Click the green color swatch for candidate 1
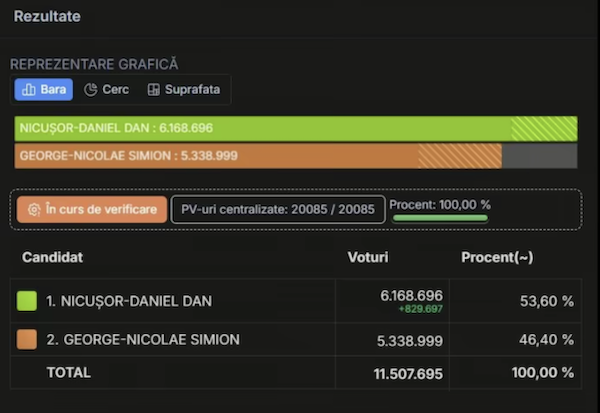The height and width of the screenshot is (413, 600). coord(27,301)
